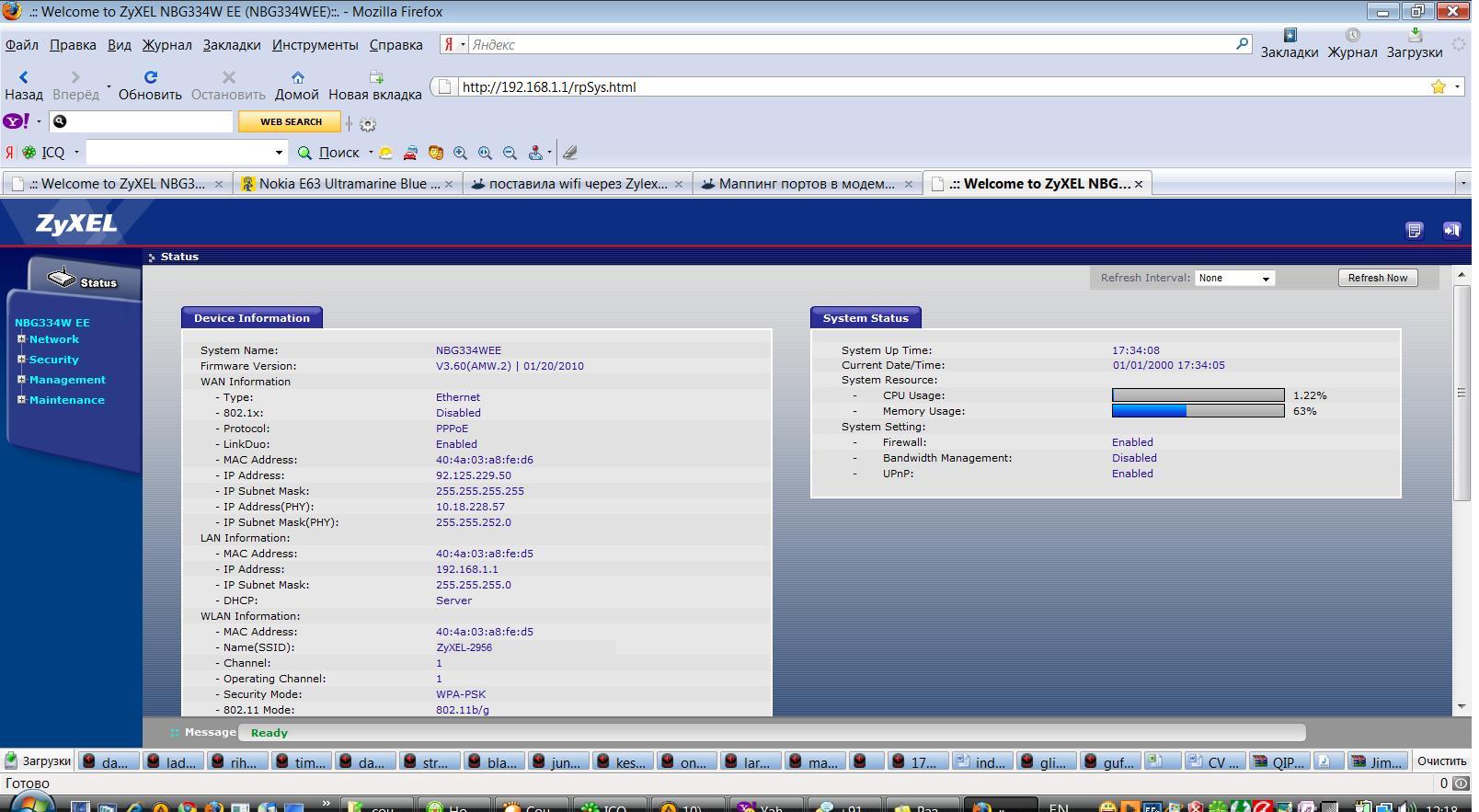
Task: Switch to the Маппинг портов в модем tab
Action: click(x=807, y=184)
